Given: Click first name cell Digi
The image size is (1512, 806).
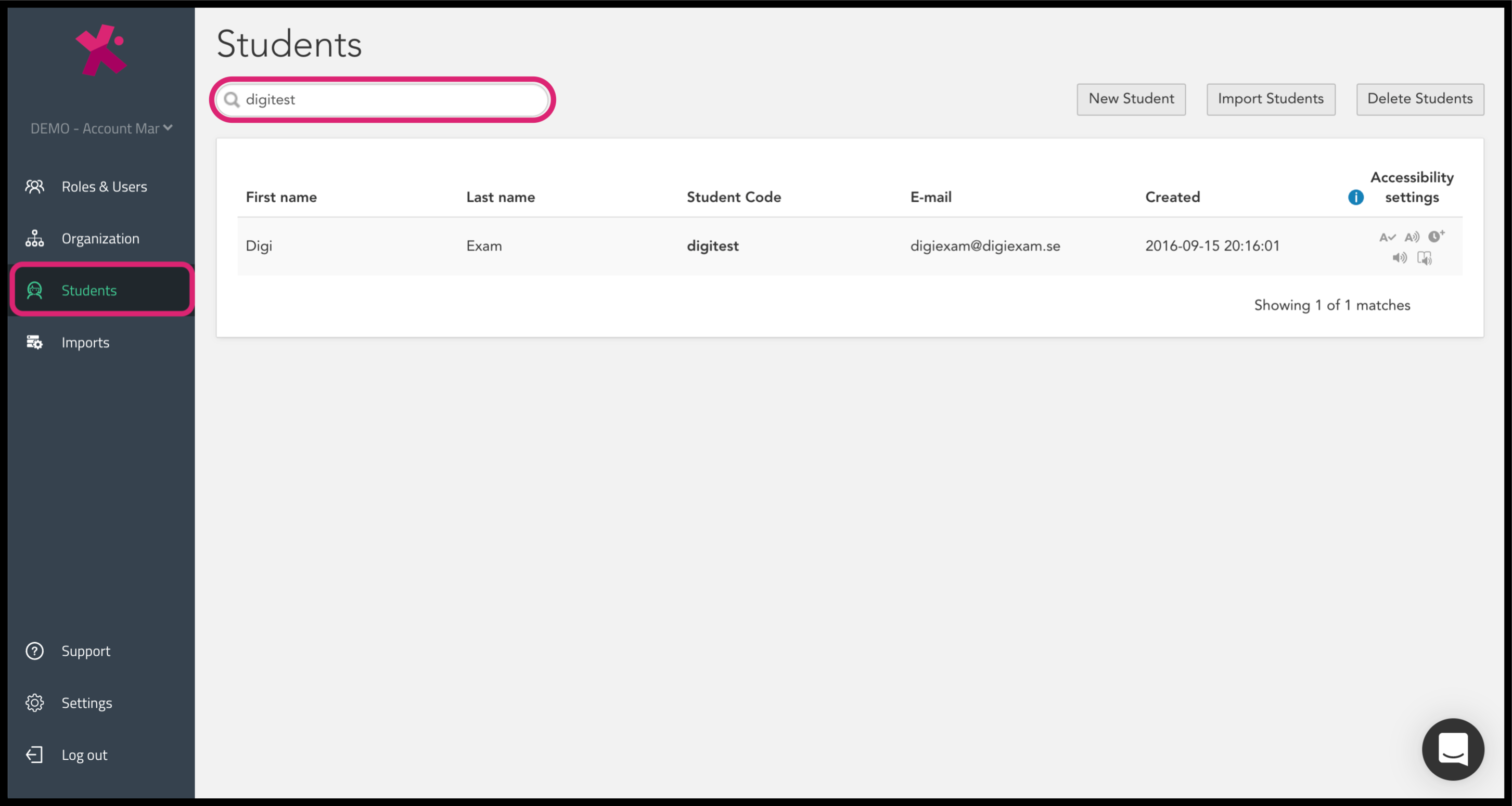Looking at the screenshot, I should point(259,246).
